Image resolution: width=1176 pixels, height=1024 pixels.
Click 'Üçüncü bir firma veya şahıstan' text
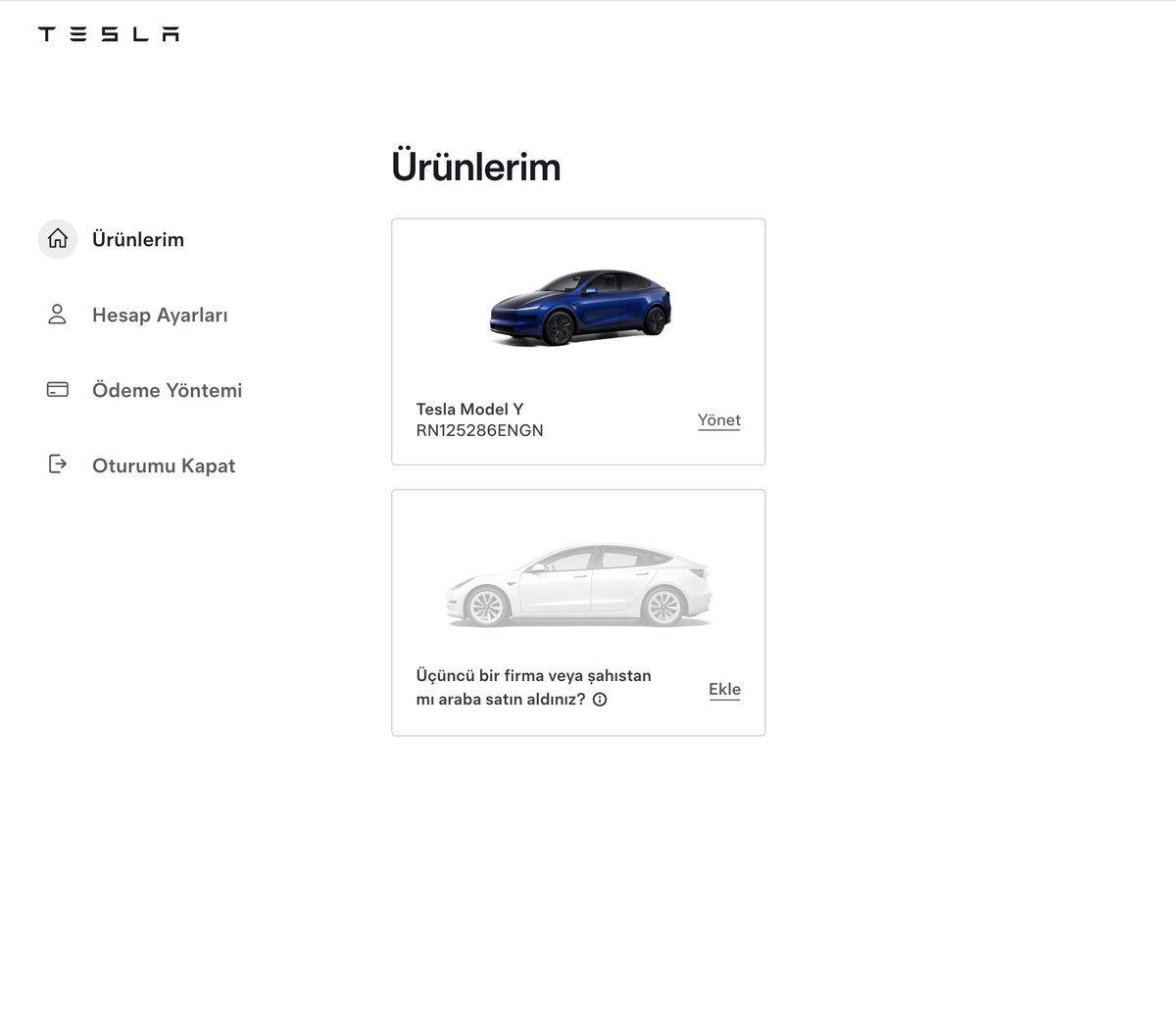[533, 676]
